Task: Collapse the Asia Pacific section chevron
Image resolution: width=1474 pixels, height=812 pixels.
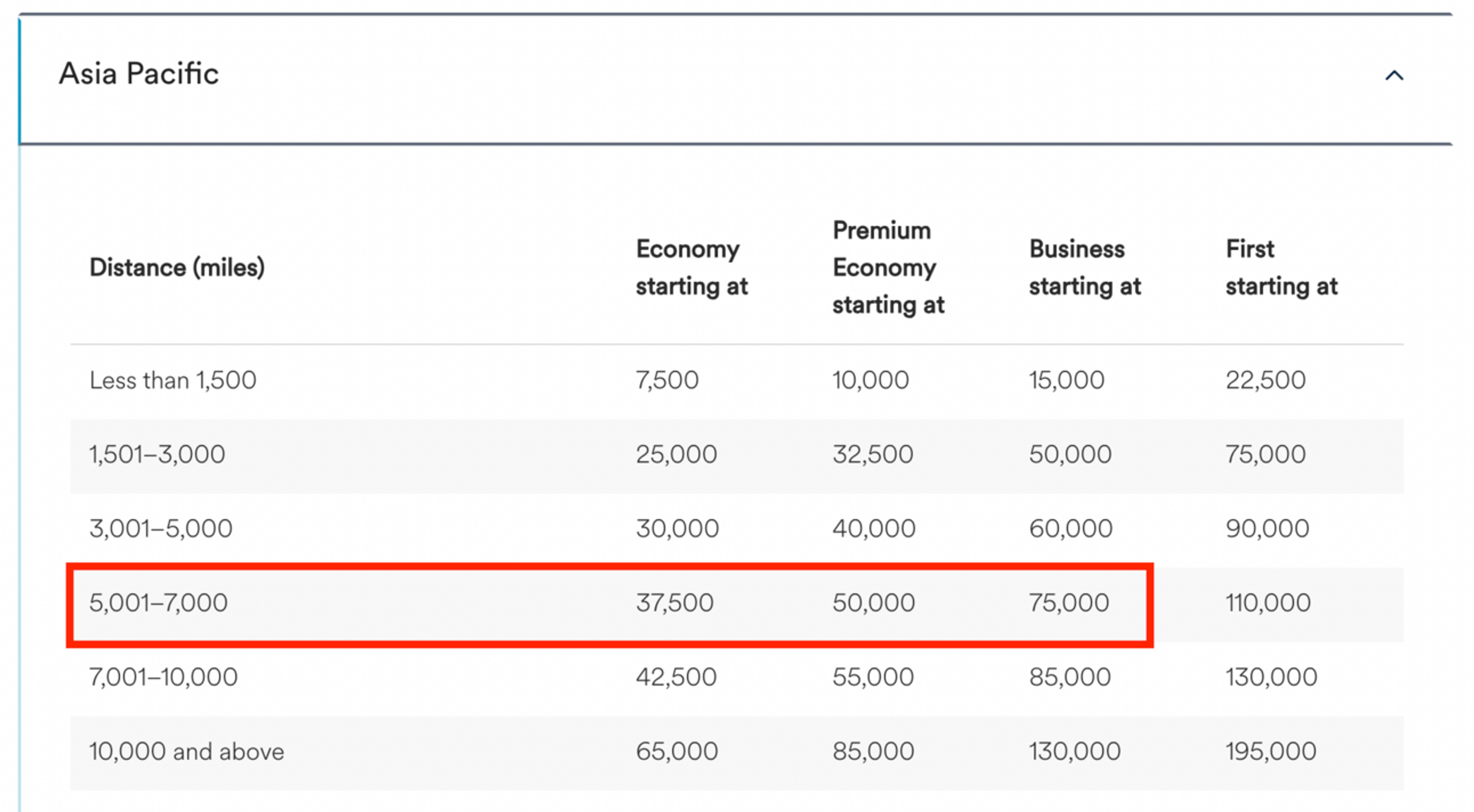Action: [x=1394, y=76]
